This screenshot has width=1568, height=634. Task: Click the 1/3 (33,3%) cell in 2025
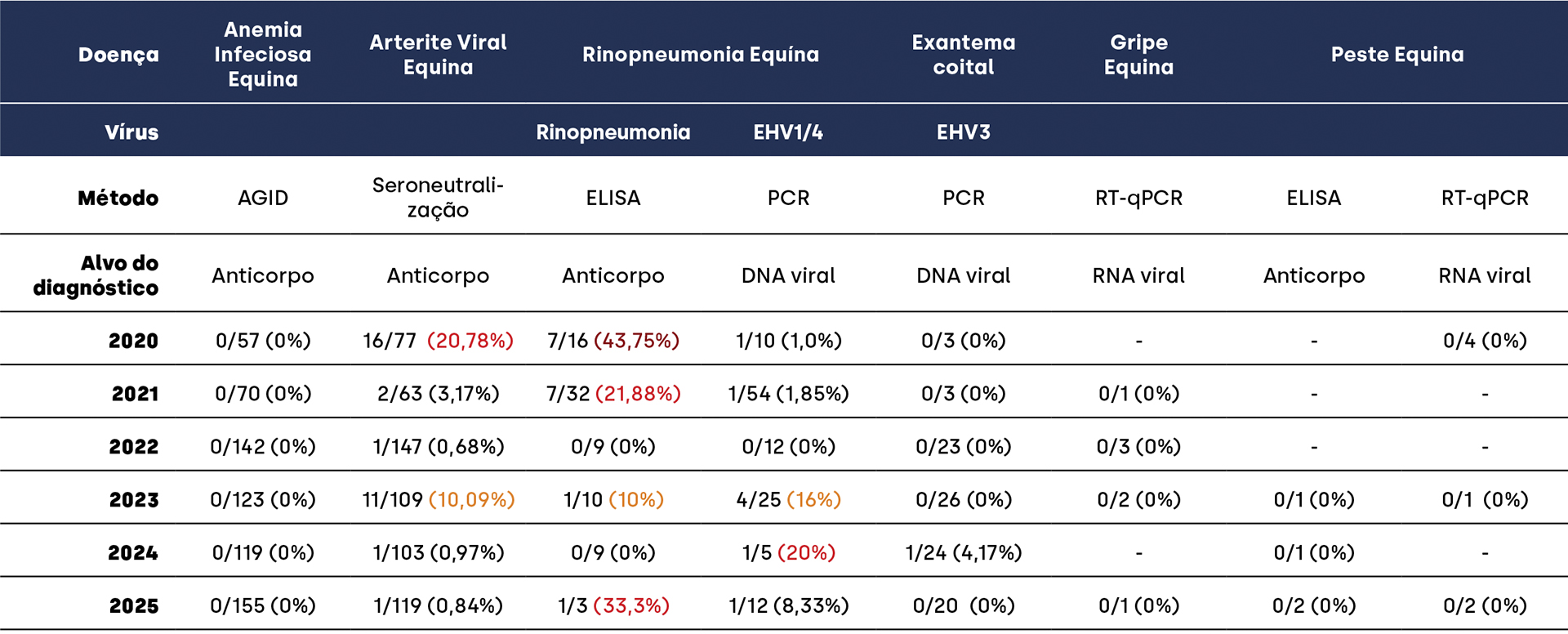click(613, 606)
